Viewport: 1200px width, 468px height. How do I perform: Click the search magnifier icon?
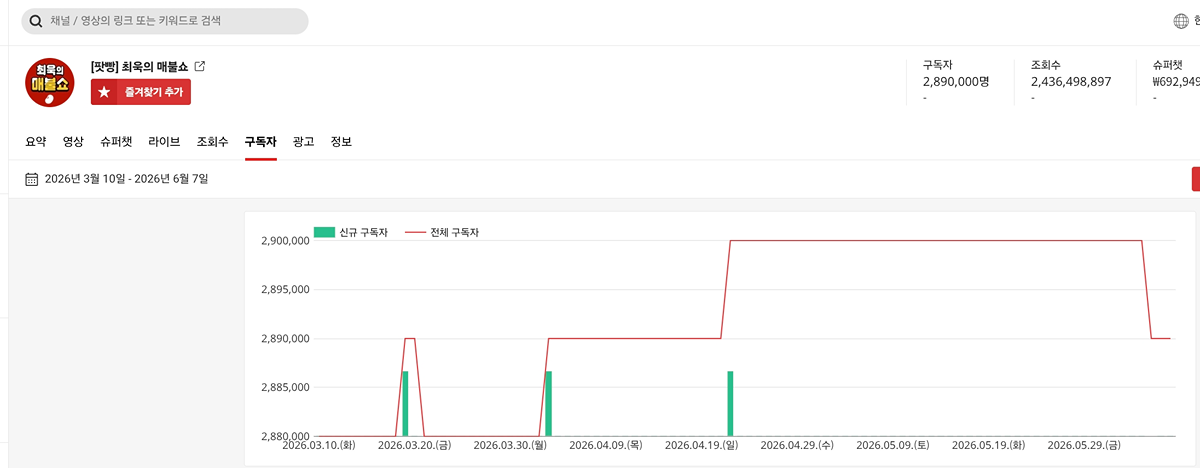point(35,21)
